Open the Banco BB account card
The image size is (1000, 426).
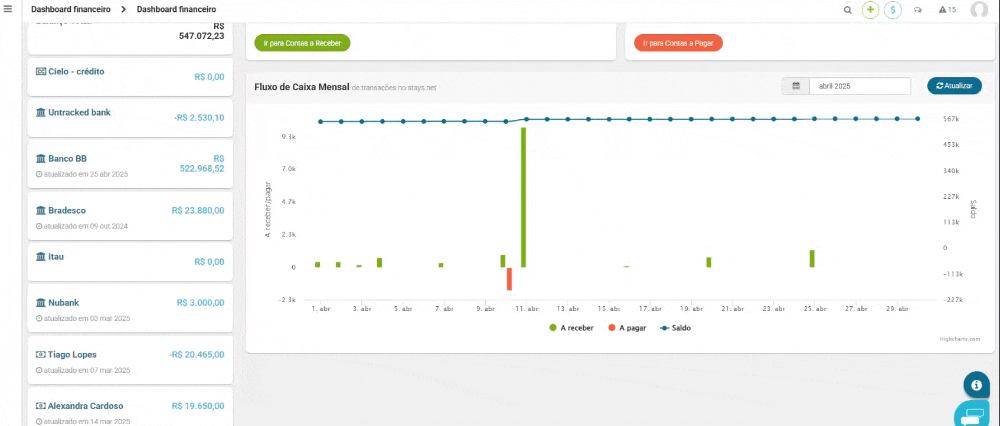point(130,164)
